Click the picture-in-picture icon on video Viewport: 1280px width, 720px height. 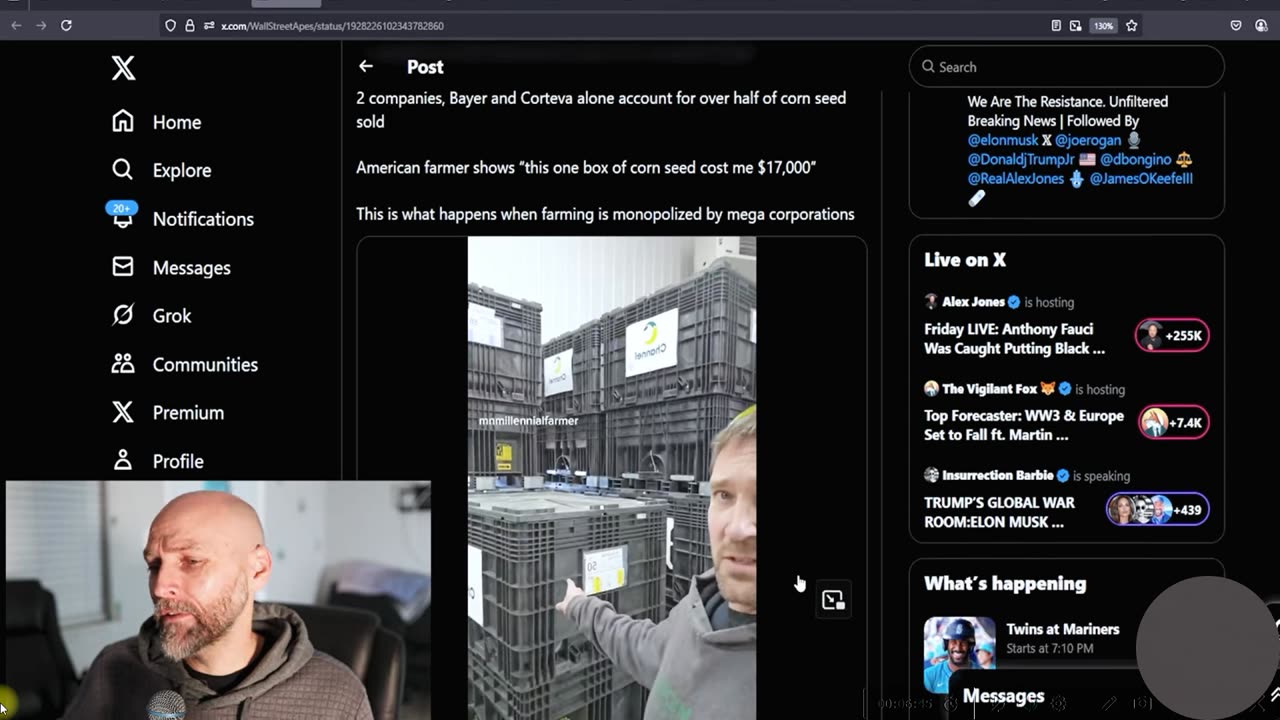(x=833, y=600)
